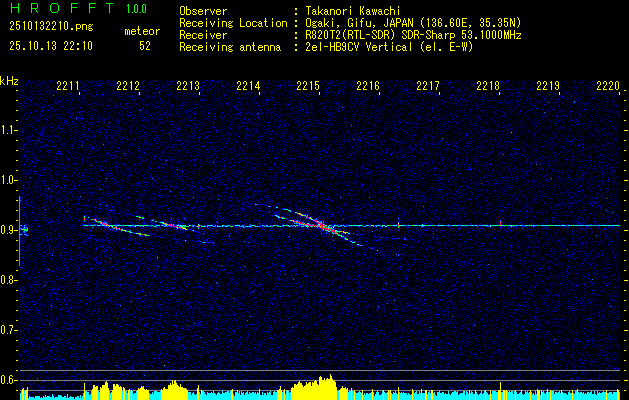The width and height of the screenshot is (629, 400).
Task: Click the observer name Takanori Kawachi
Action: point(353,11)
